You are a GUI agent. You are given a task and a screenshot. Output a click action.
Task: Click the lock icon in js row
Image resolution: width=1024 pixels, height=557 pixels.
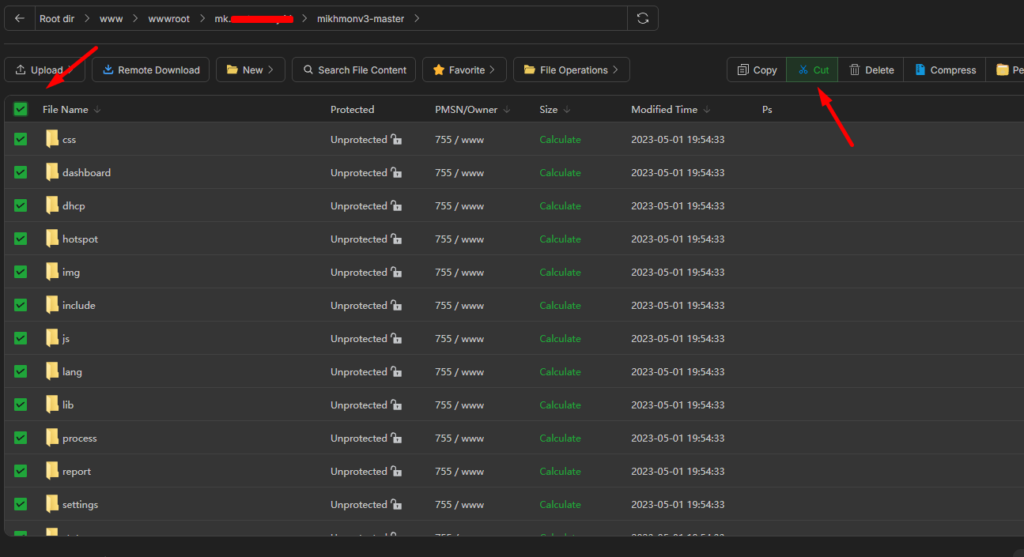(396, 338)
